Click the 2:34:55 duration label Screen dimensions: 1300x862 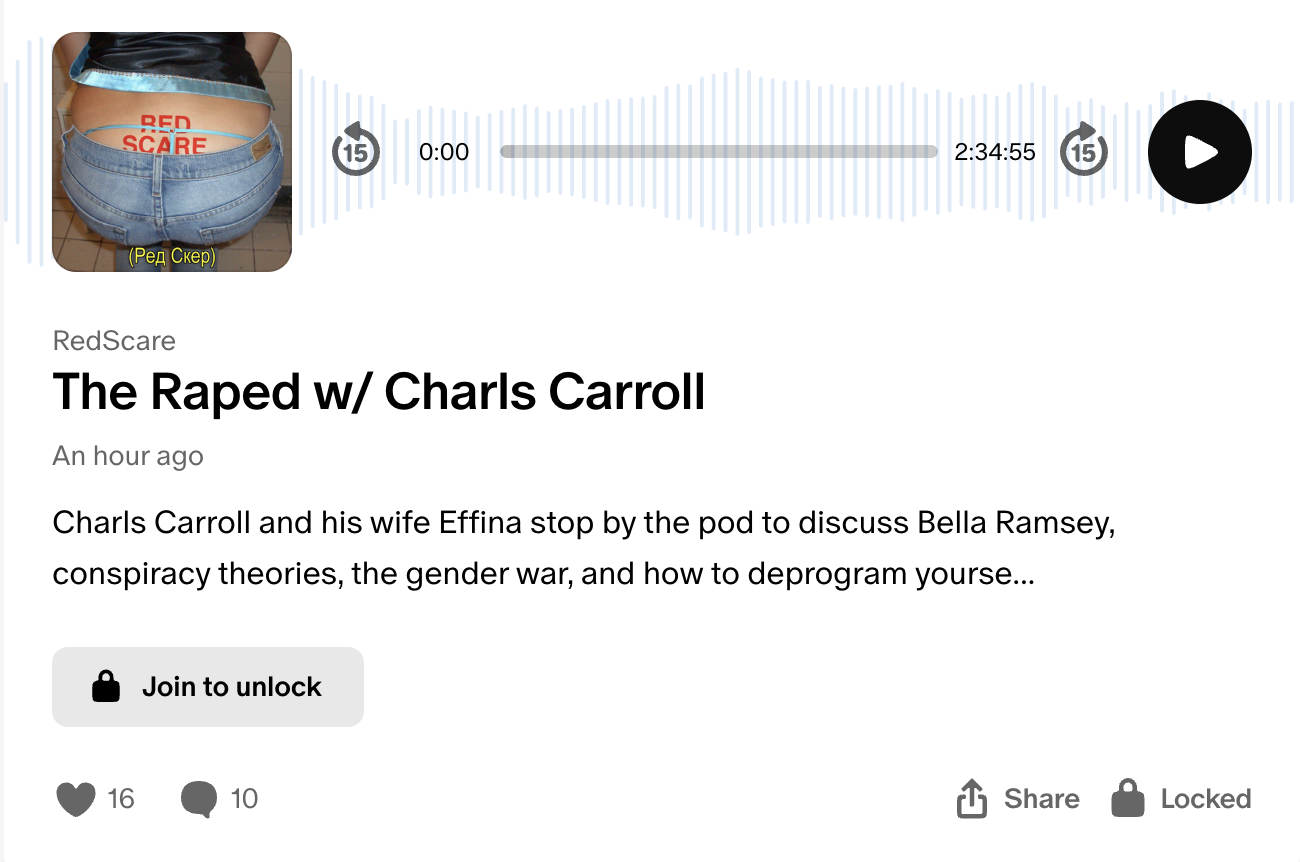point(995,152)
